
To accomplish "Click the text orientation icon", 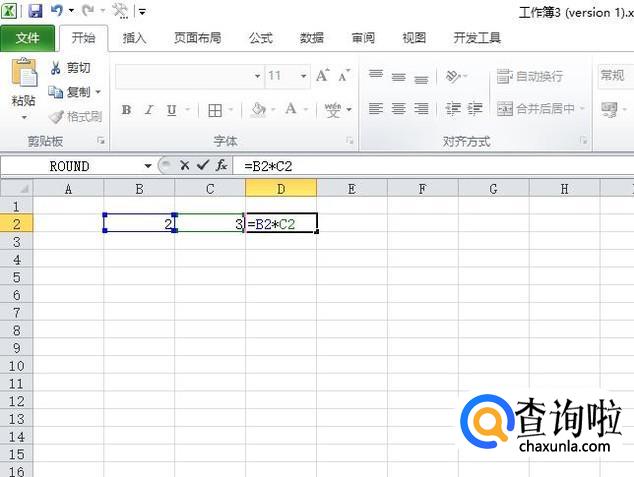I will pyautogui.click(x=453, y=76).
